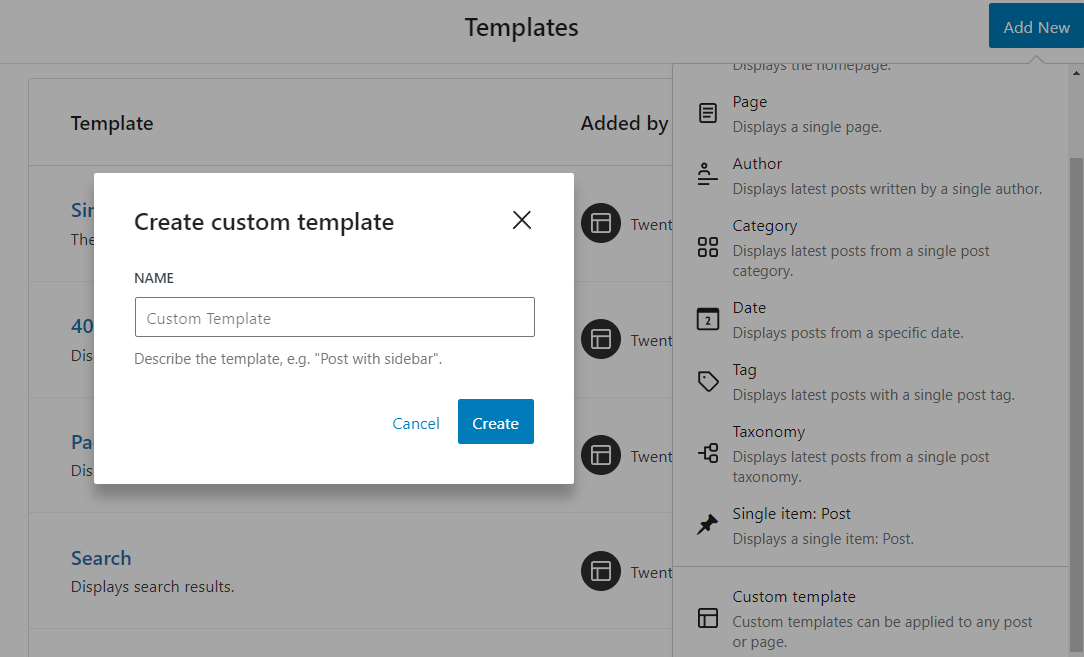Select Custom template from the Add New menu
This screenshot has height=657, width=1084.
point(794,596)
